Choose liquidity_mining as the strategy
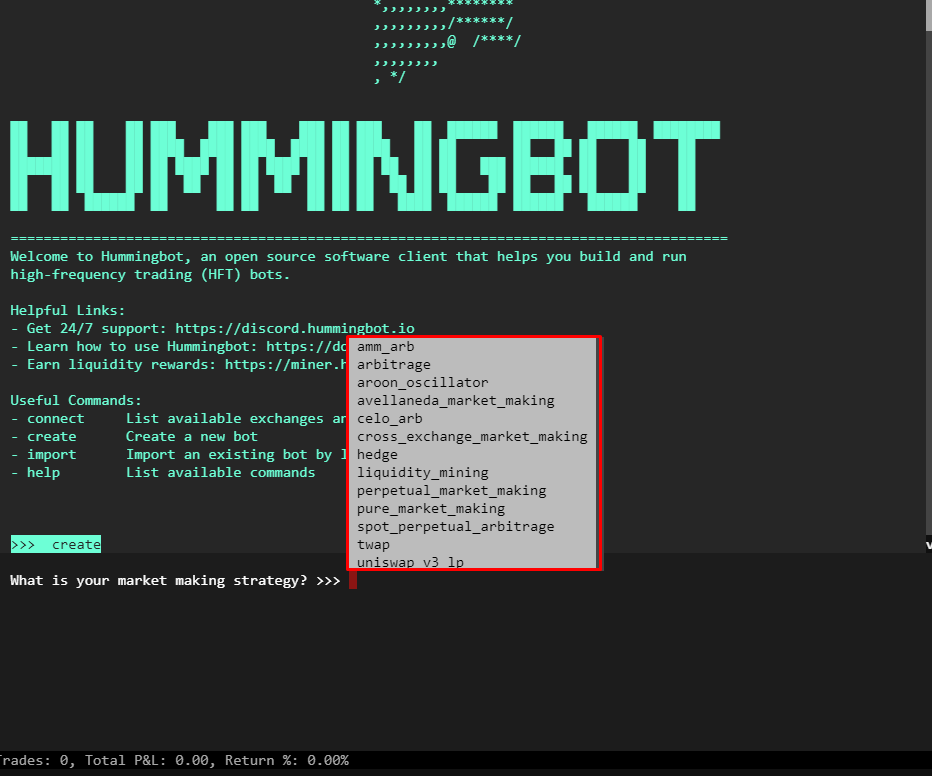Screen dimensions: 932x776 pos(422,472)
